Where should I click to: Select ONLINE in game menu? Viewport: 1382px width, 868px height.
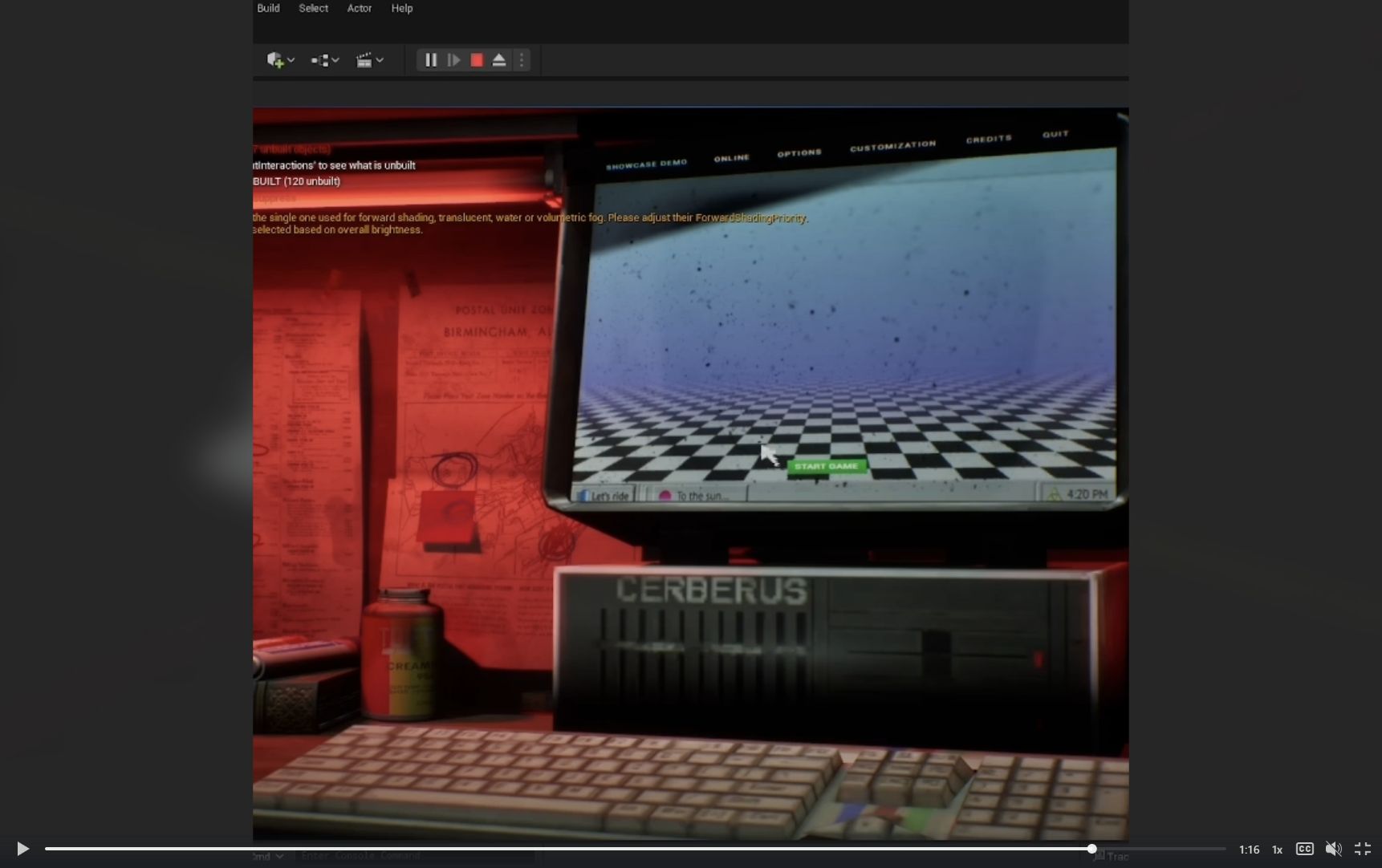pyautogui.click(x=731, y=158)
